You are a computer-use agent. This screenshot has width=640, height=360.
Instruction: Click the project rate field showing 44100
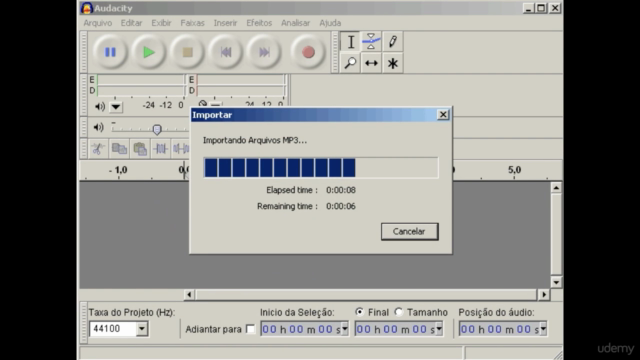coord(113,329)
